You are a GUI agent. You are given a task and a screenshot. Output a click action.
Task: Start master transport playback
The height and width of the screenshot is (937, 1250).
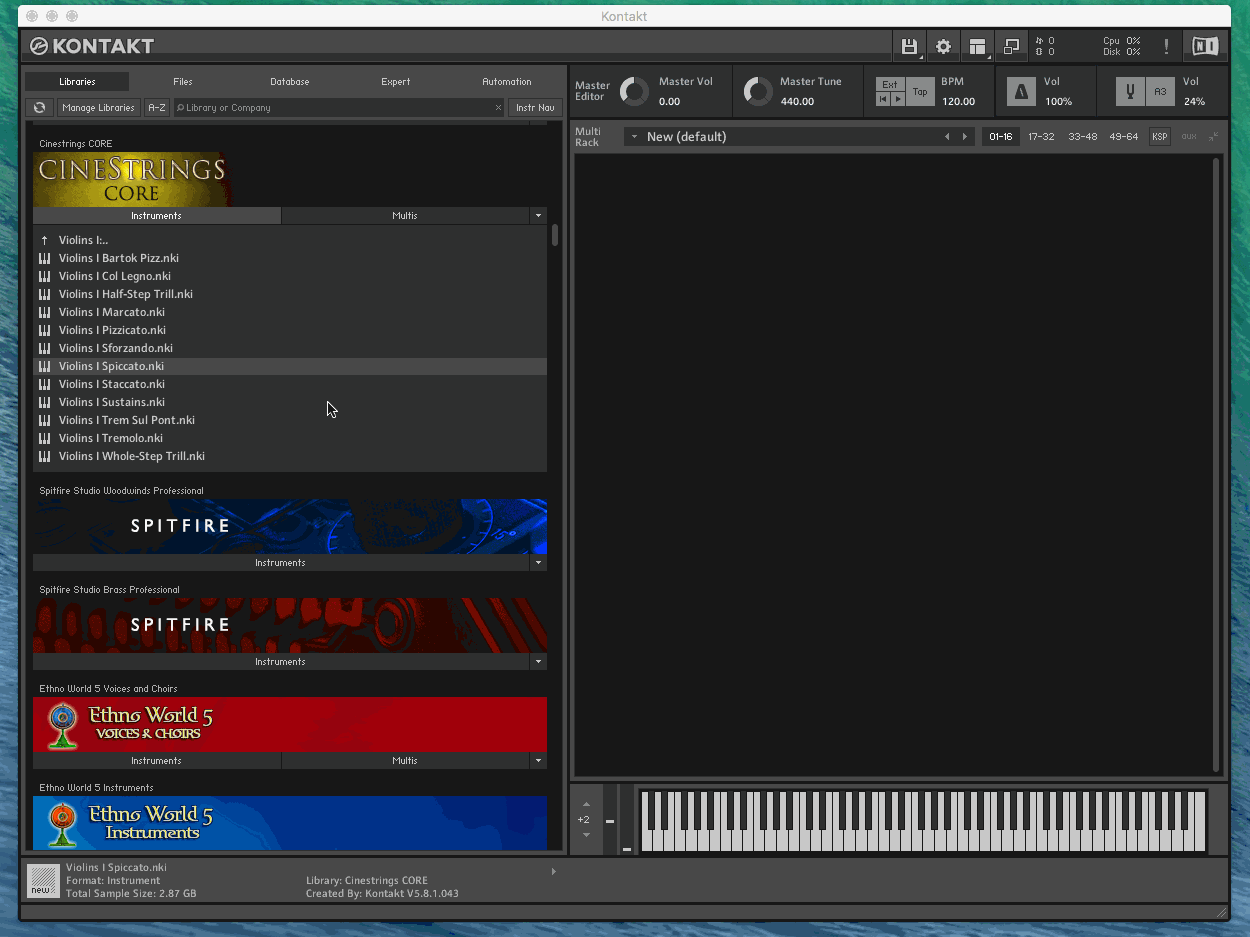point(898,99)
